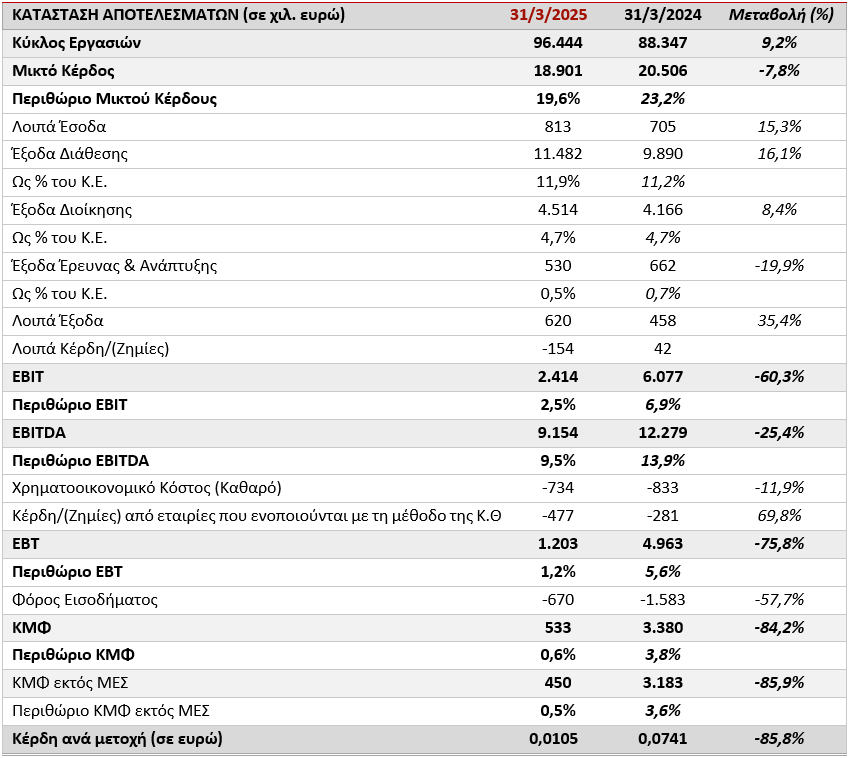The image size is (848, 758).
Task: Select the ΚΜΦ εκτός ΜΕΣ label
Action: tap(71, 683)
